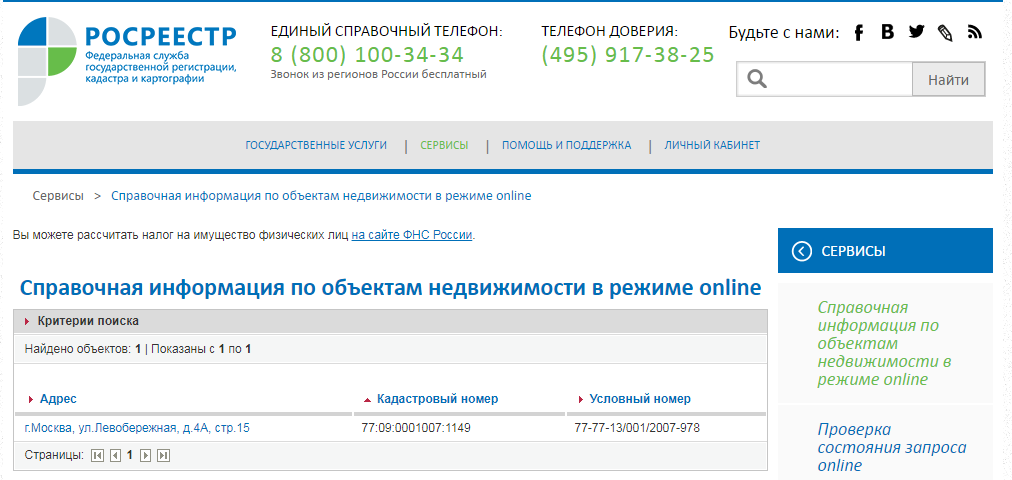Go to the previous results page
Screen dimensions: 1012x480
click(x=114, y=455)
